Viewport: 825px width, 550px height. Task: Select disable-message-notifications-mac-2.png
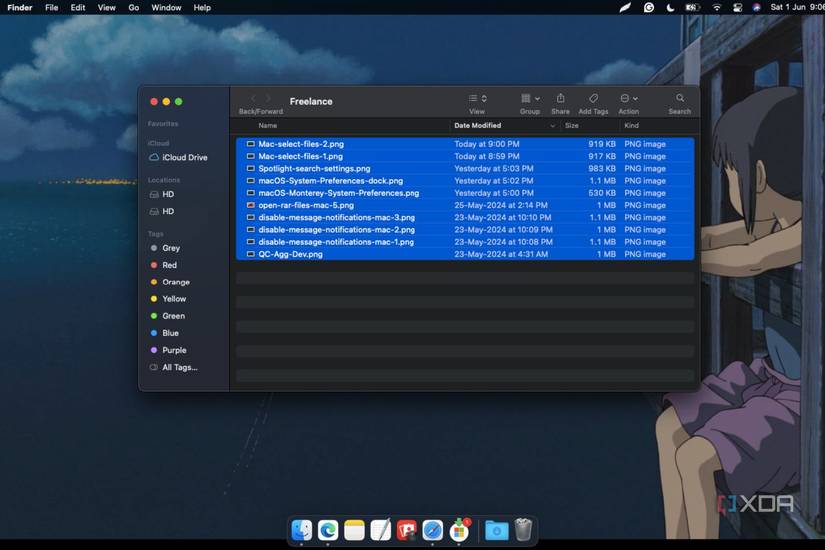click(x=465, y=229)
